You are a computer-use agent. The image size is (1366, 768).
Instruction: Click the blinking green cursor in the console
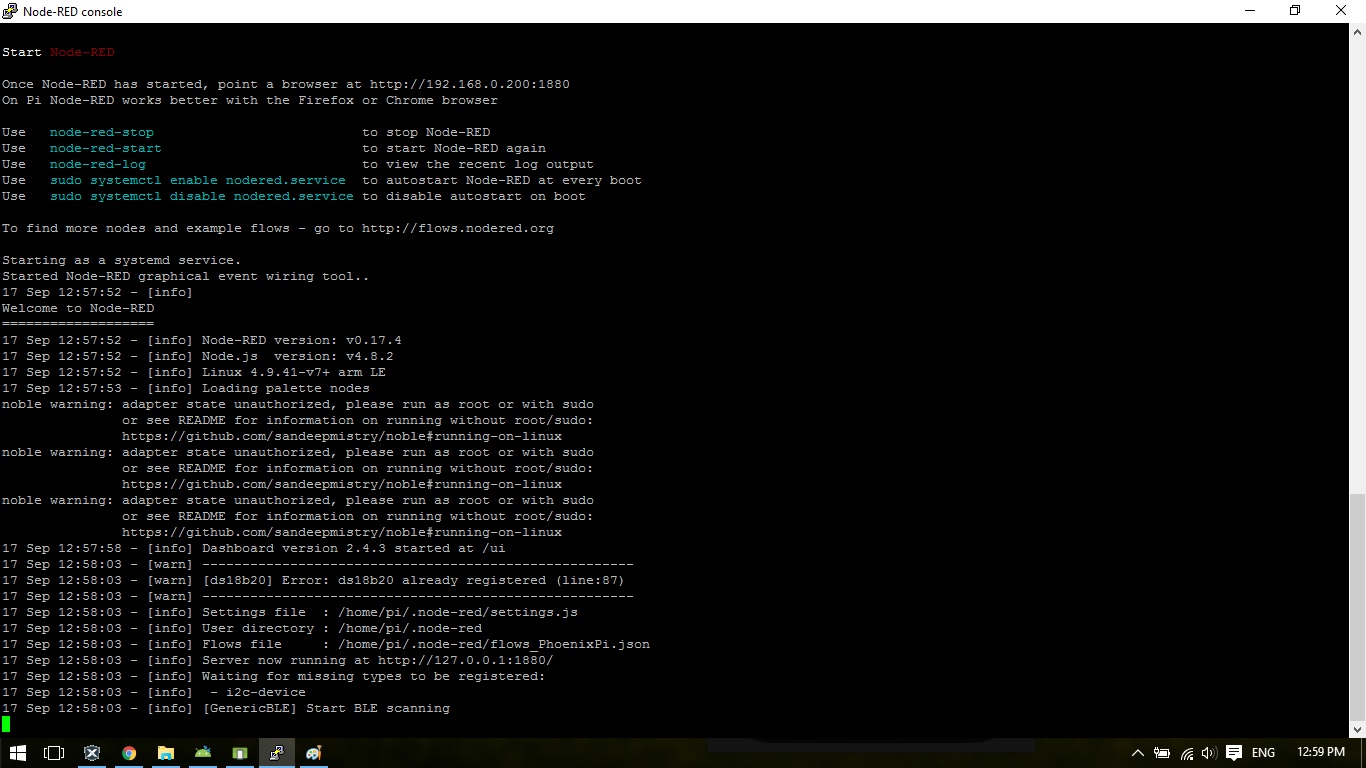click(5, 724)
